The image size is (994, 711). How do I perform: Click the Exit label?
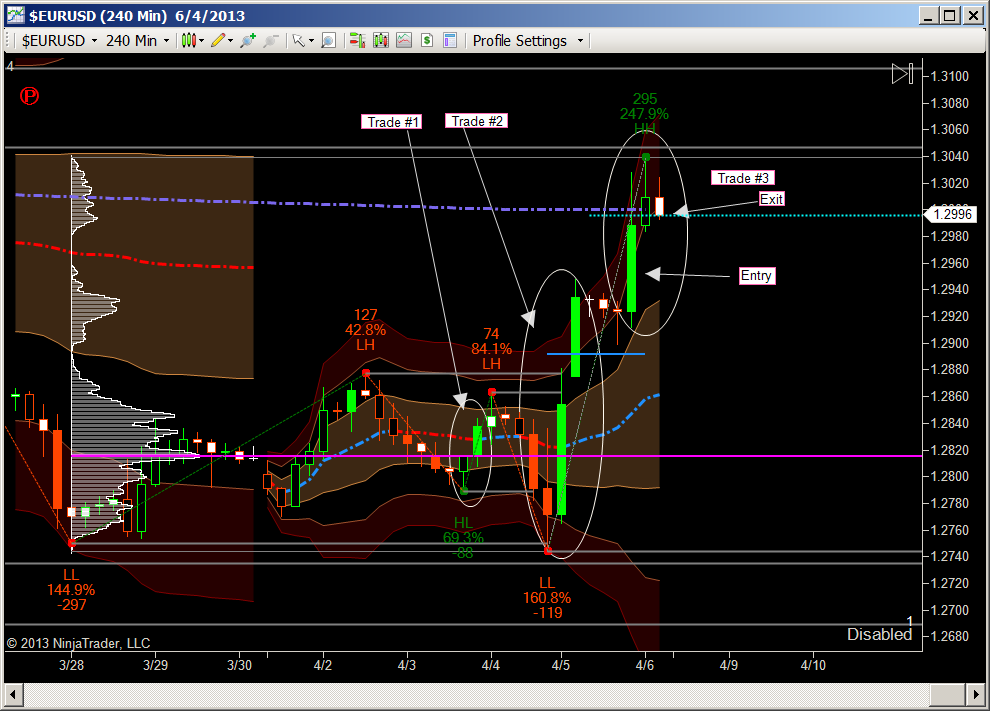(771, 199)
